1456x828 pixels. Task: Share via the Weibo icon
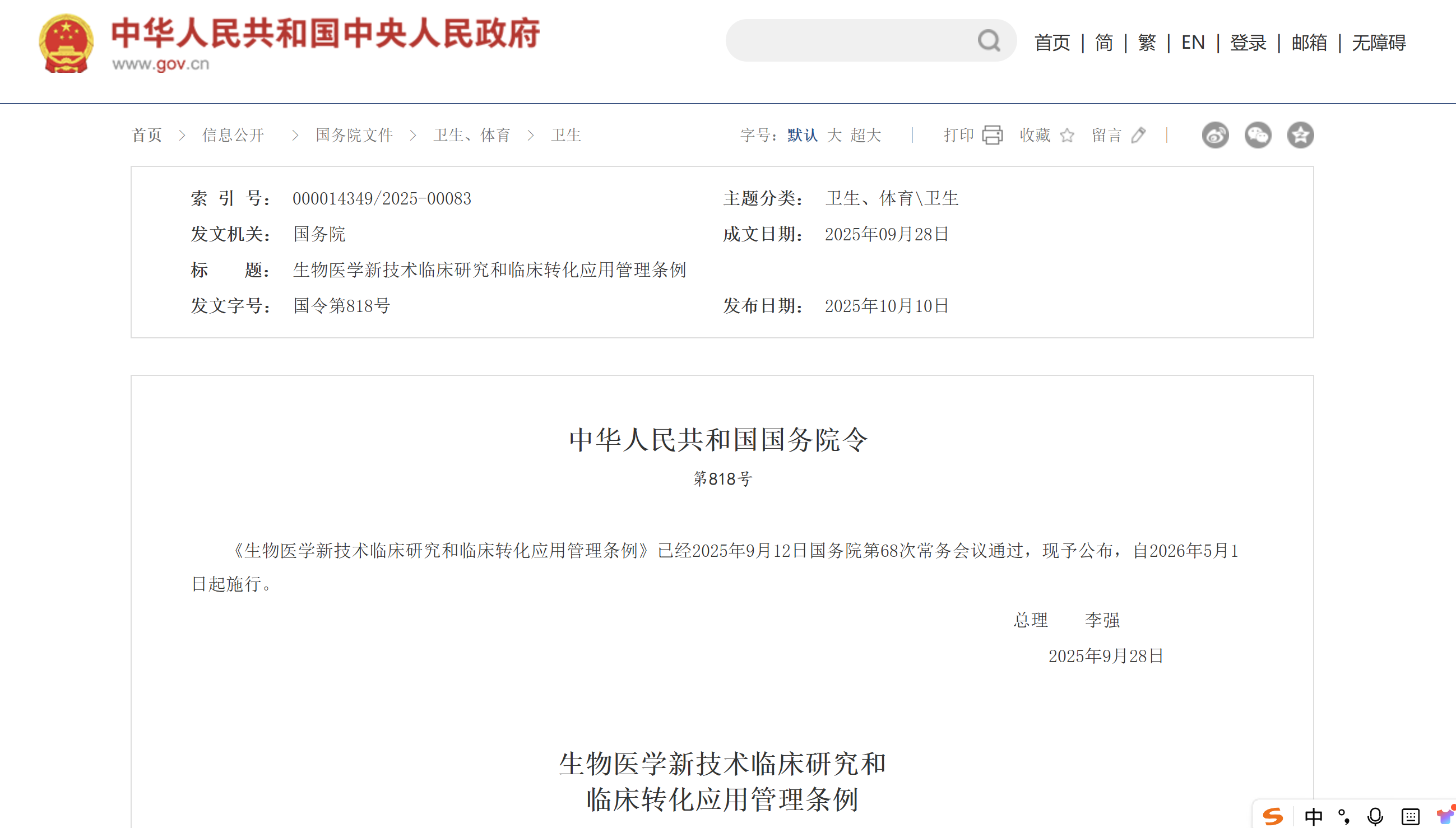tap(1215, 136)
